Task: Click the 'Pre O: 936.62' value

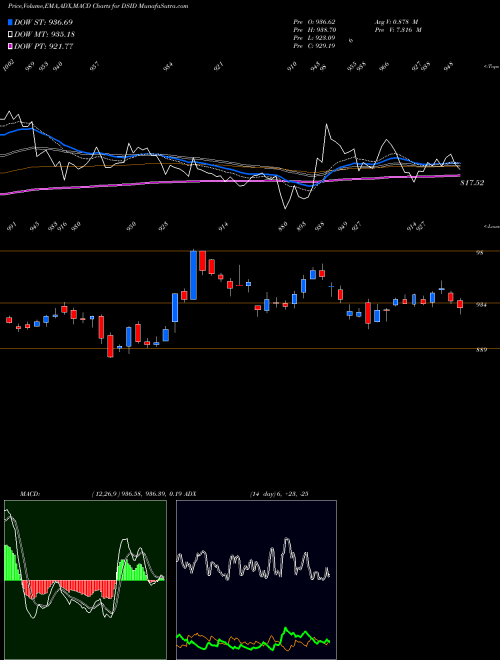Action: click(x=314, y=22)
